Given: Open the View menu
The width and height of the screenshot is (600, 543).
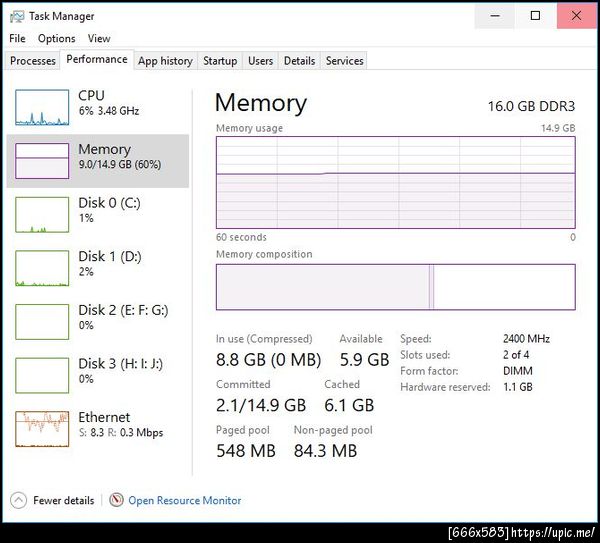Looking at the screenshot, I should point(99,39).
